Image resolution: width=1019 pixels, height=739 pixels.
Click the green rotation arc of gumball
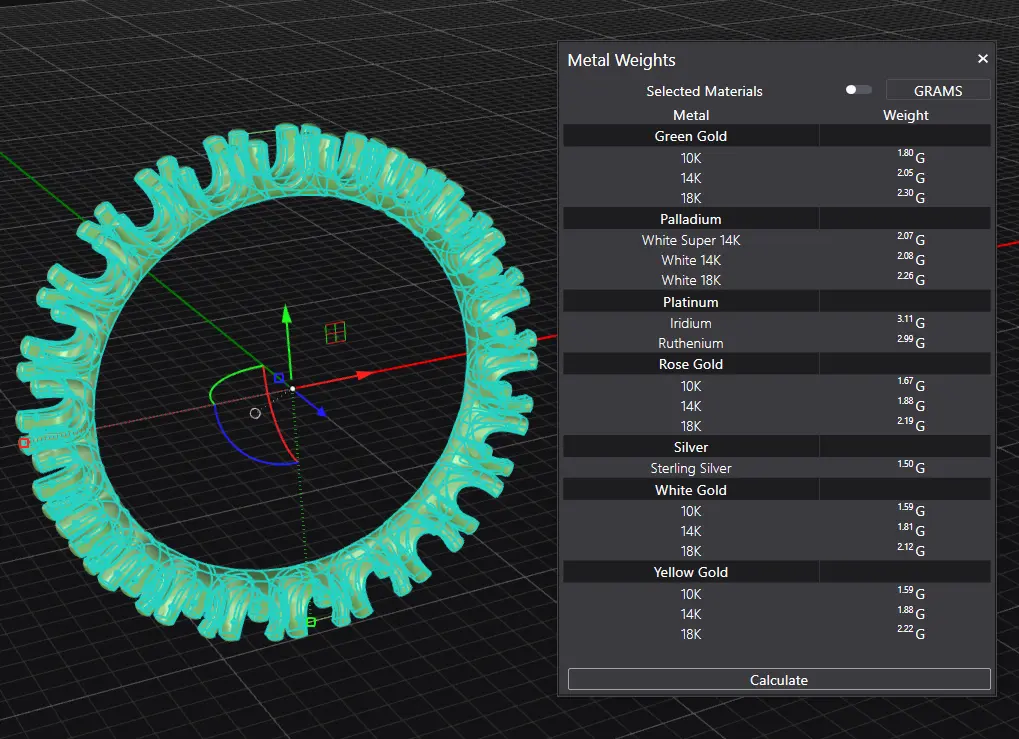pos(228,378)
